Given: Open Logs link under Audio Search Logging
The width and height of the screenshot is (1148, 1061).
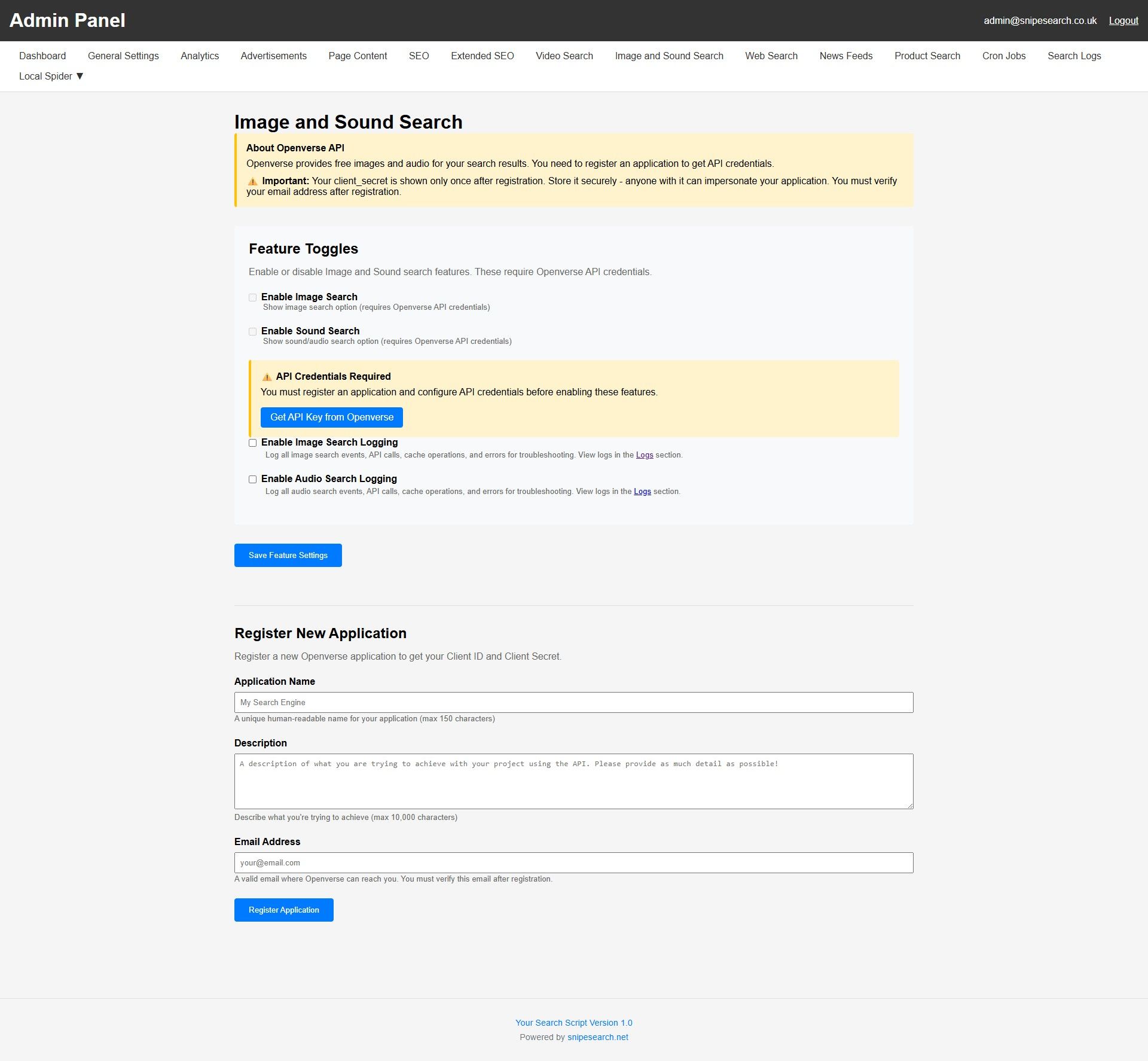Looking at the screenshot, I should point(642,492).
